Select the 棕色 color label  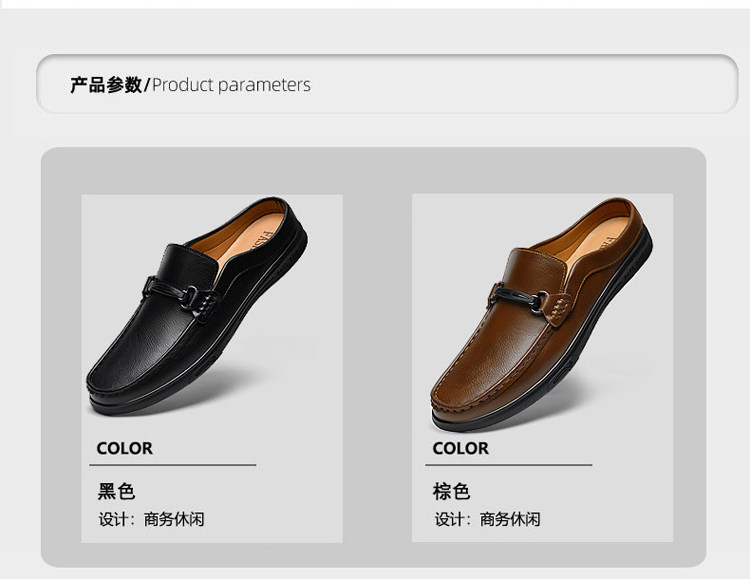(451, 491)
